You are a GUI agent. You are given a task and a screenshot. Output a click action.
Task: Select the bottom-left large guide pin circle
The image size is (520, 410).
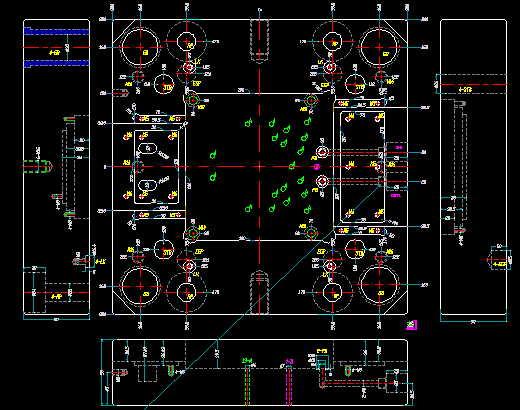(140, 286)
